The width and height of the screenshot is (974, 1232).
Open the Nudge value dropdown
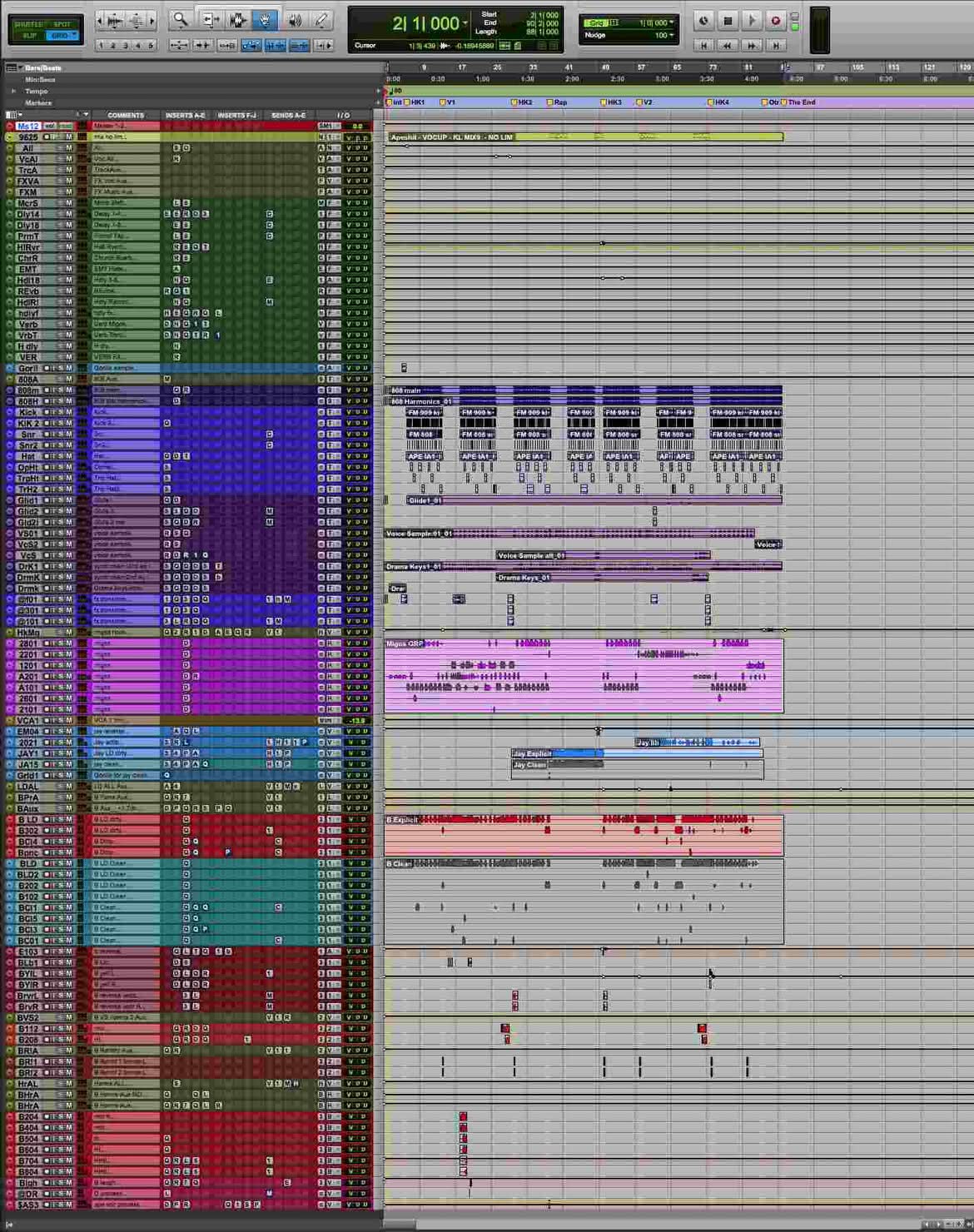point(671,35)
